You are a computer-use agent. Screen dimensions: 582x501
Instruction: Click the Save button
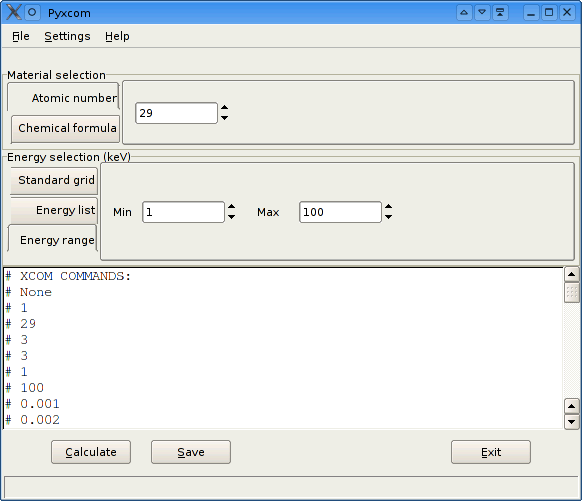[x=191, y=452]
